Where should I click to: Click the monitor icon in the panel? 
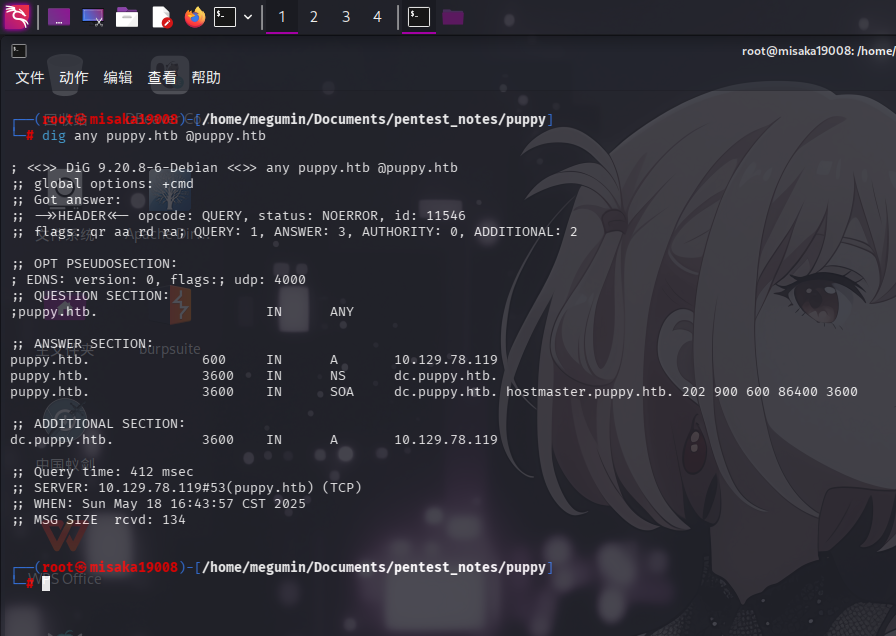coord(93,17)
